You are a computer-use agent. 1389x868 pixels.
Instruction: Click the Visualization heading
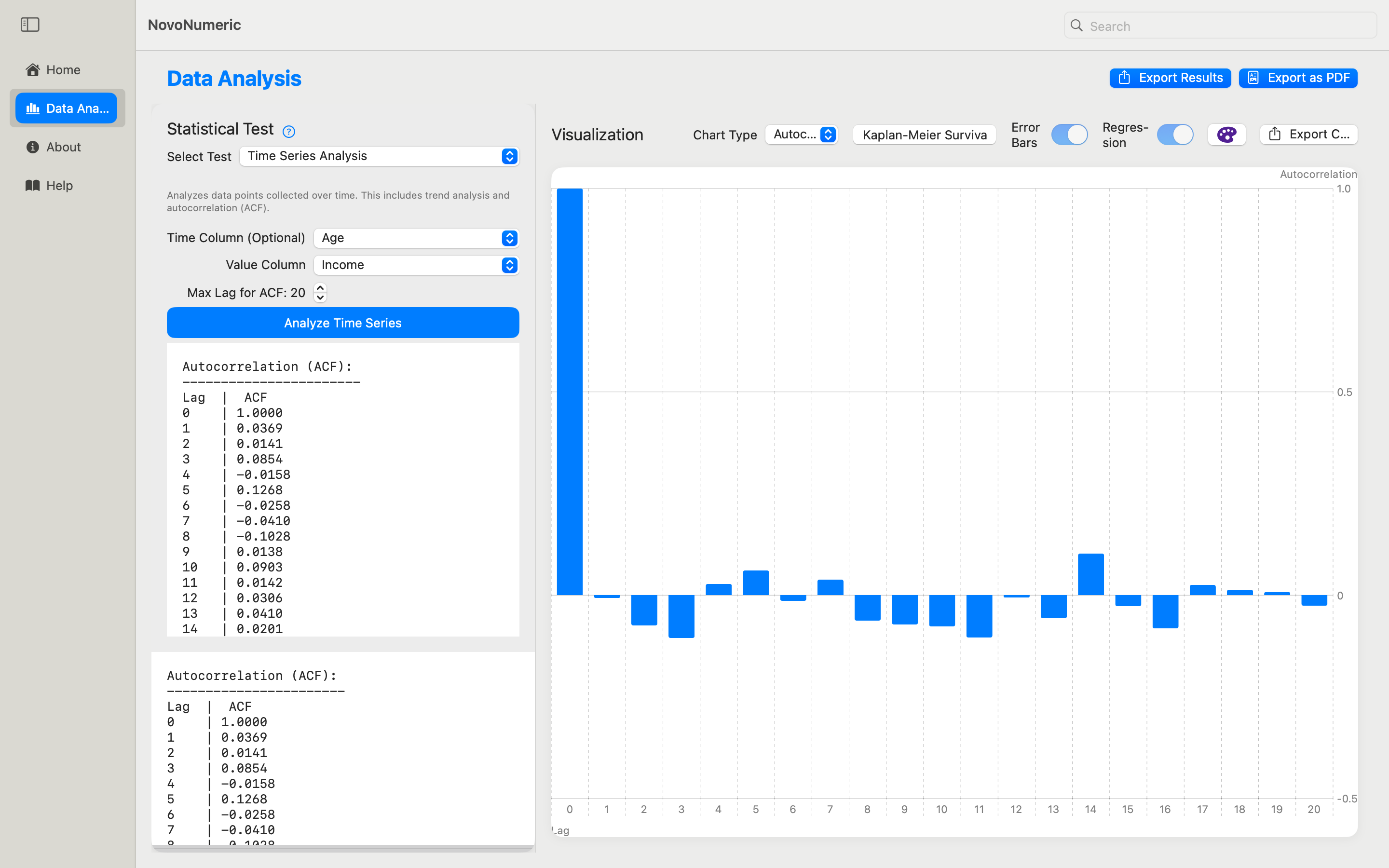598,135
